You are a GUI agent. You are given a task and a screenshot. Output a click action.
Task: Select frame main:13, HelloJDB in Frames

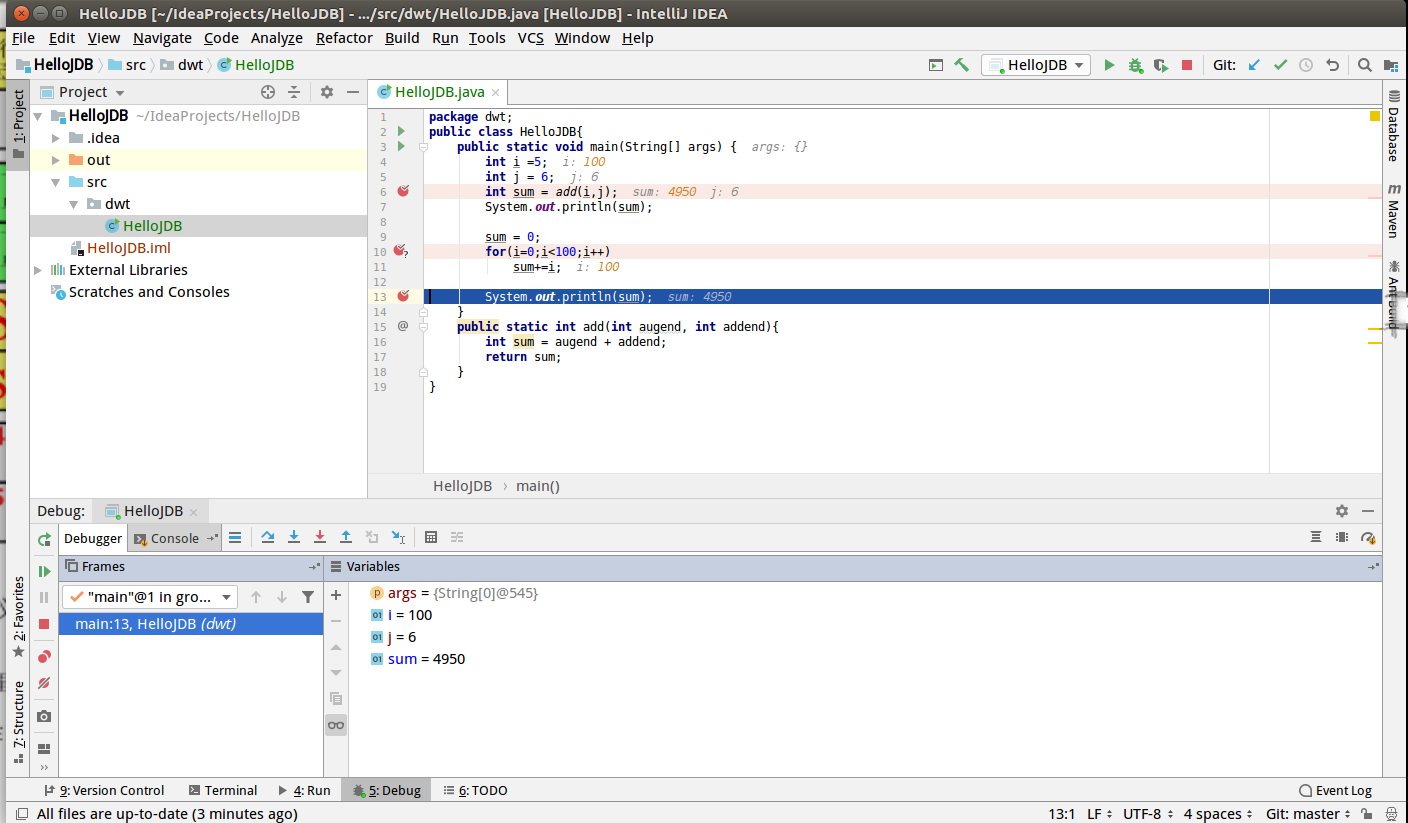coord(191,624)
